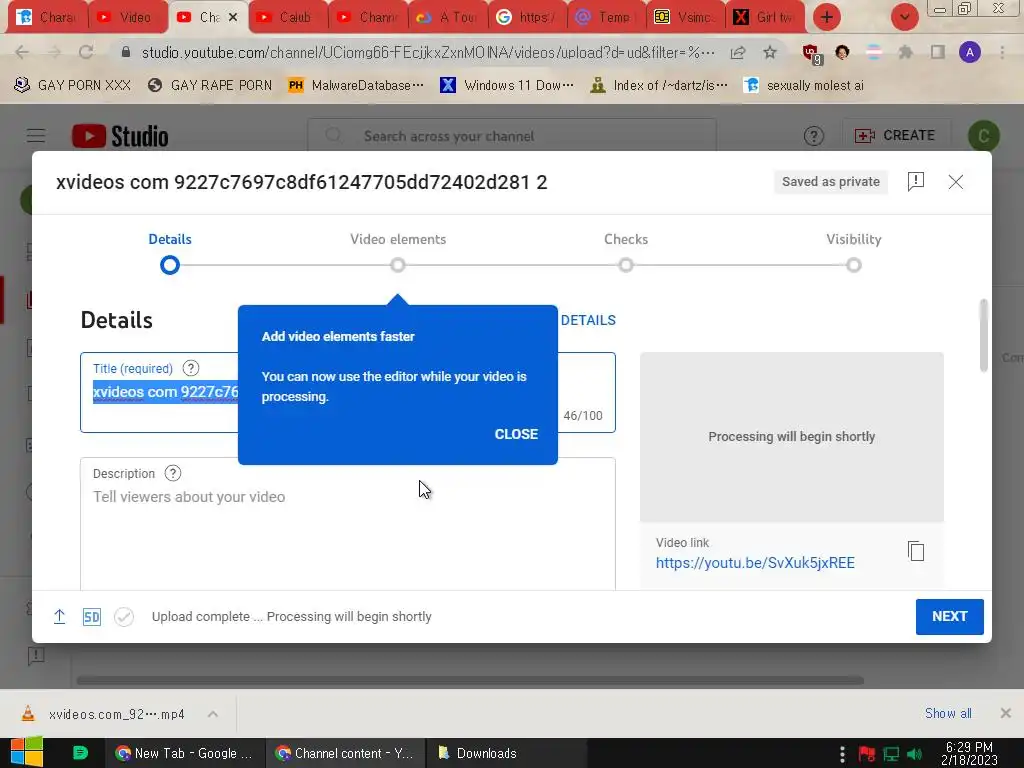This screenshot has width=1024, height=768.
Task: Click the page horizontal scrollbar
Action: click(x=470, y=680)
